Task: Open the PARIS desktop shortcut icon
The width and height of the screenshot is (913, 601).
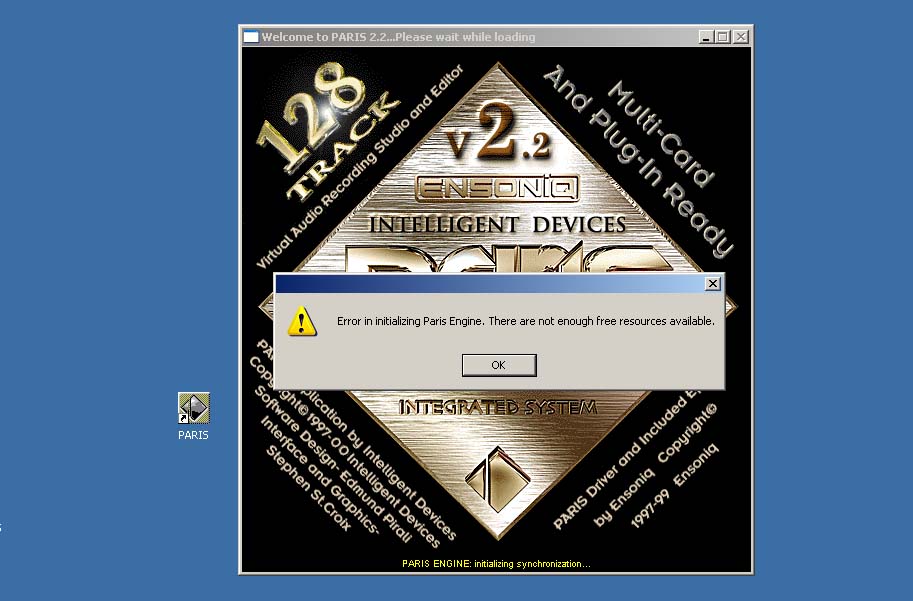Action: point(193,408)
